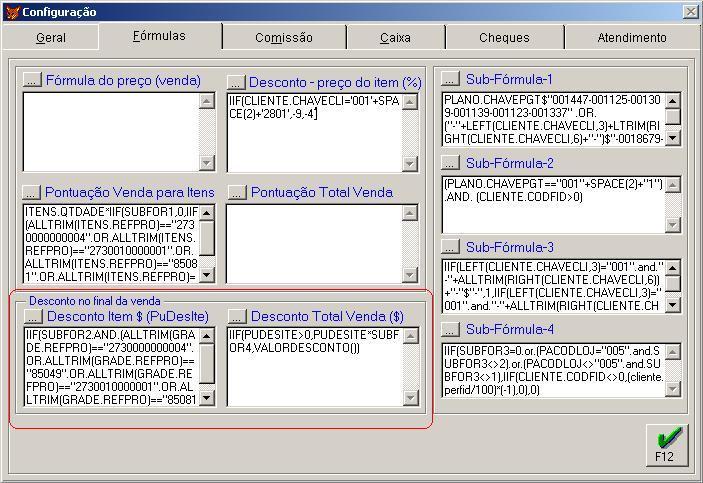This screenshot has height=483, width=703.
Task: Open the Cheques tab
Action: tap(504, 37)
